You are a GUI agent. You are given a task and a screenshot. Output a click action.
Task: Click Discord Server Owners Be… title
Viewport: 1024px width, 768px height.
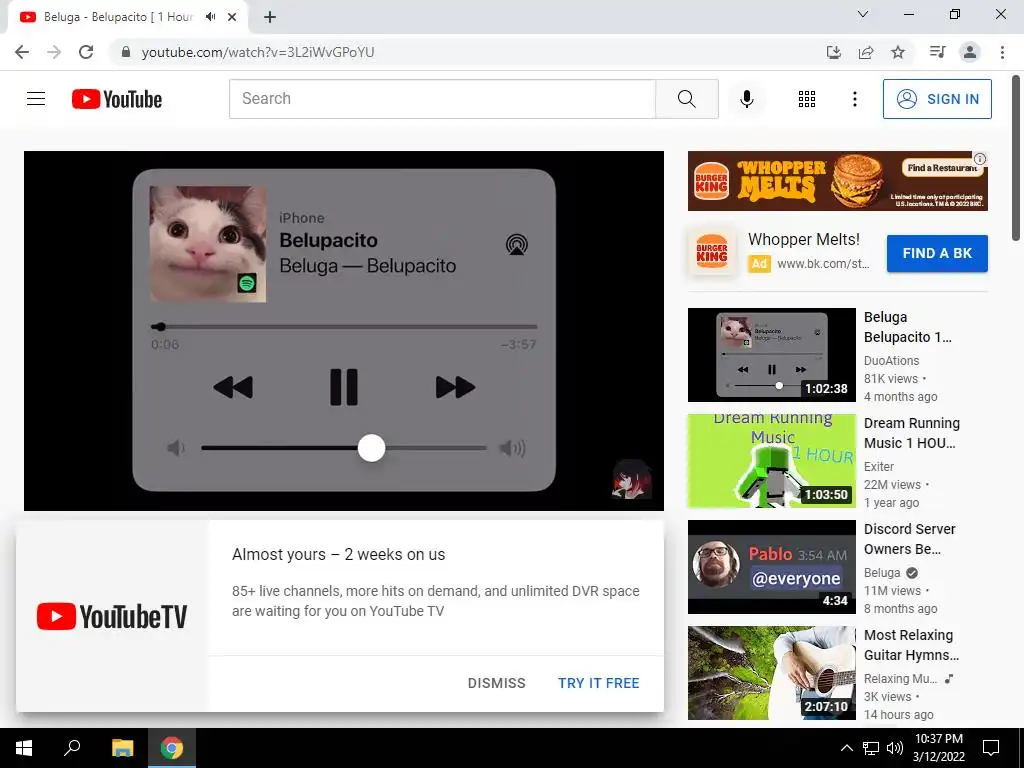910,539
